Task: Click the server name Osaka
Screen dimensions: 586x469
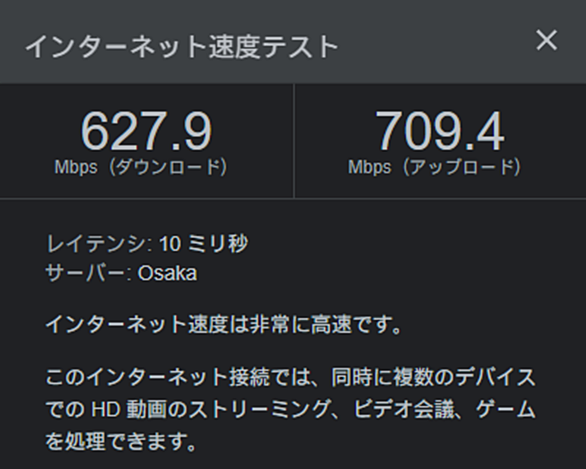Action: click(x=167, y=273)
